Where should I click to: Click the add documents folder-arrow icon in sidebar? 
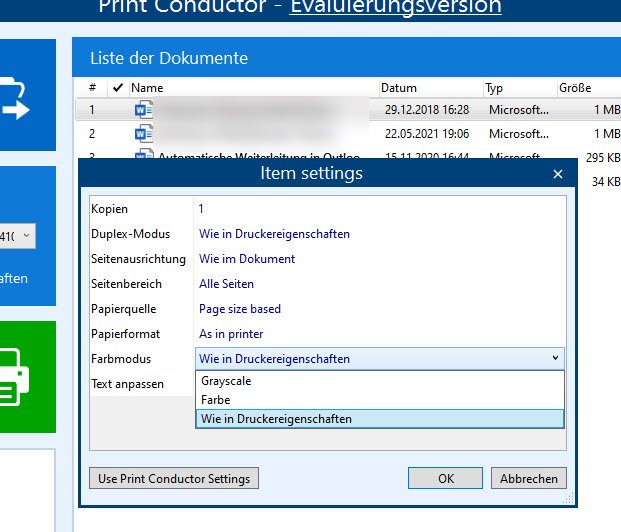pos(14,98)
